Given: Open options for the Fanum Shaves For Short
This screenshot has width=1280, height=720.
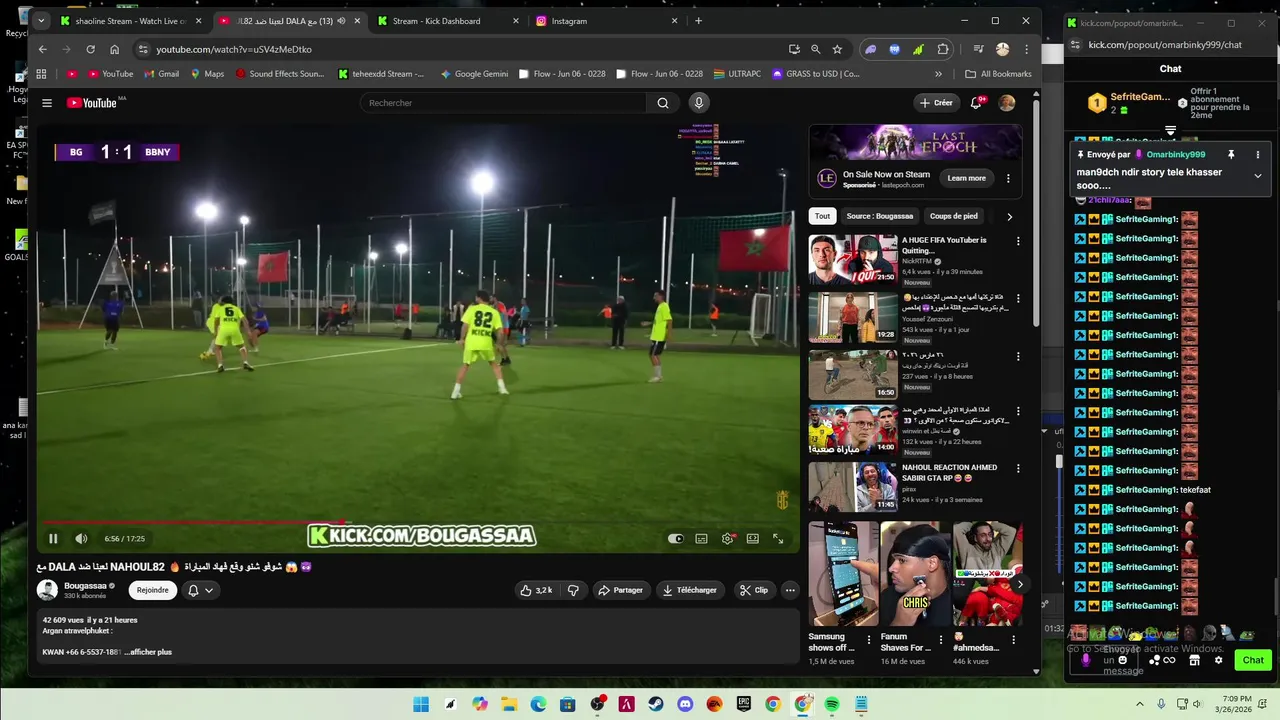Looking at the screenshot, I should click(x=940, y=640).
